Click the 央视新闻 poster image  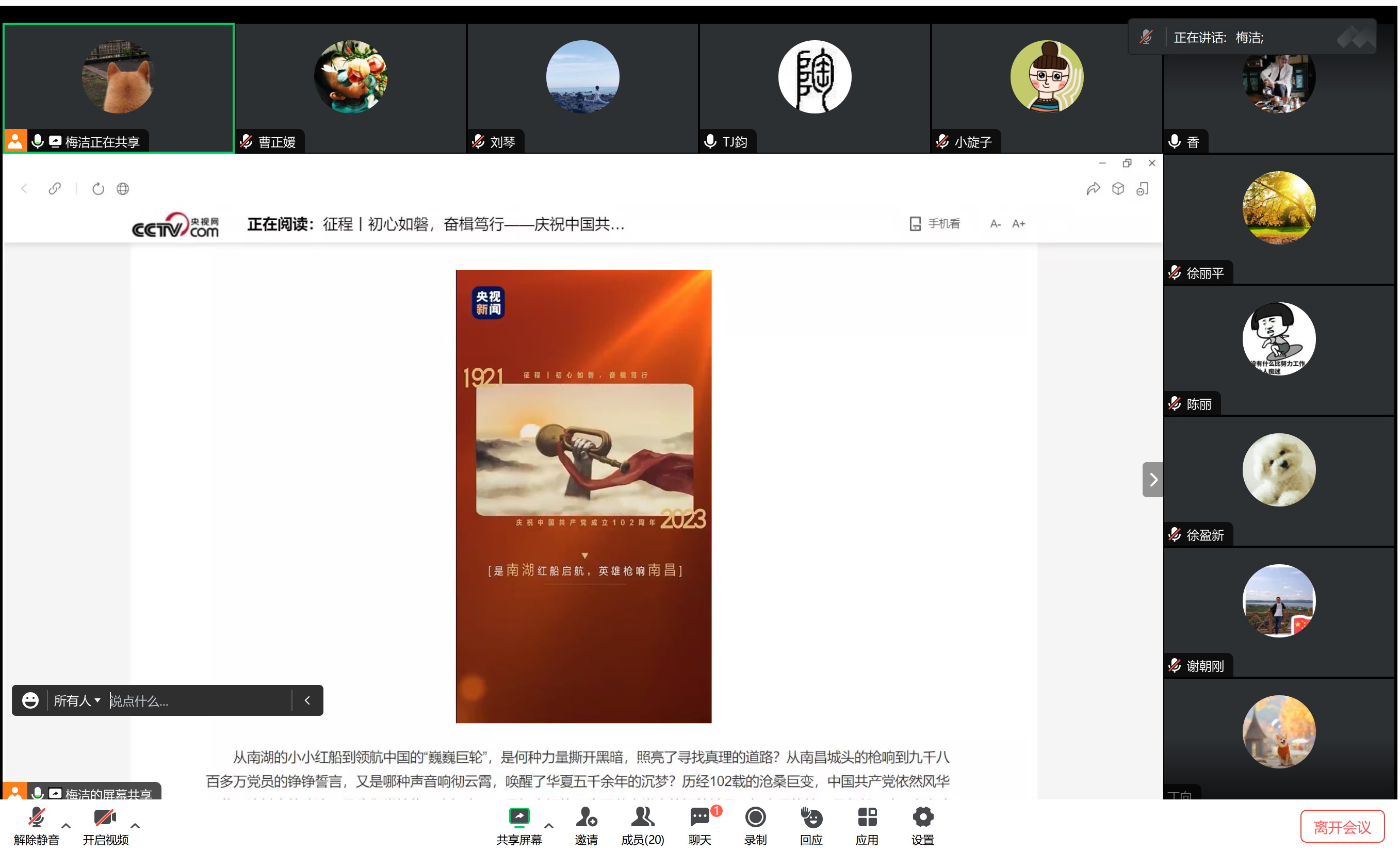583,496
